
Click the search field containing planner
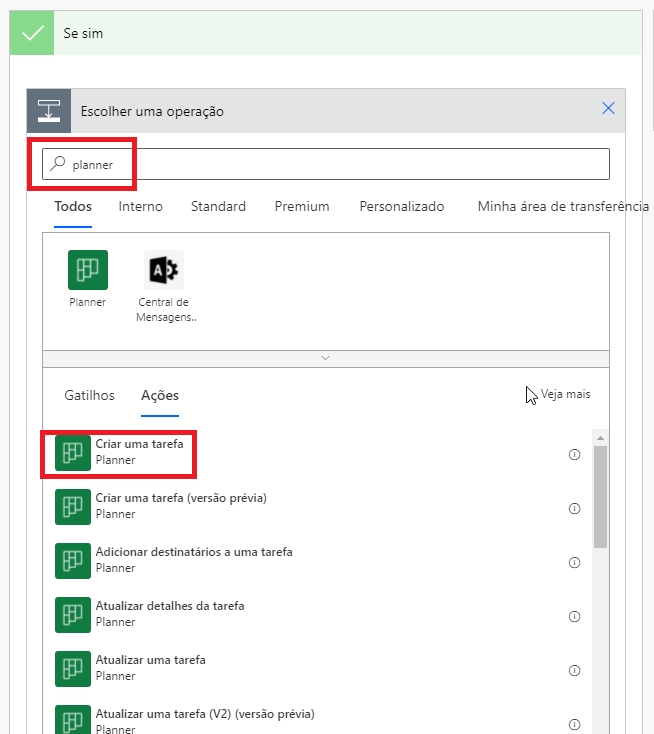click(326, 164)
